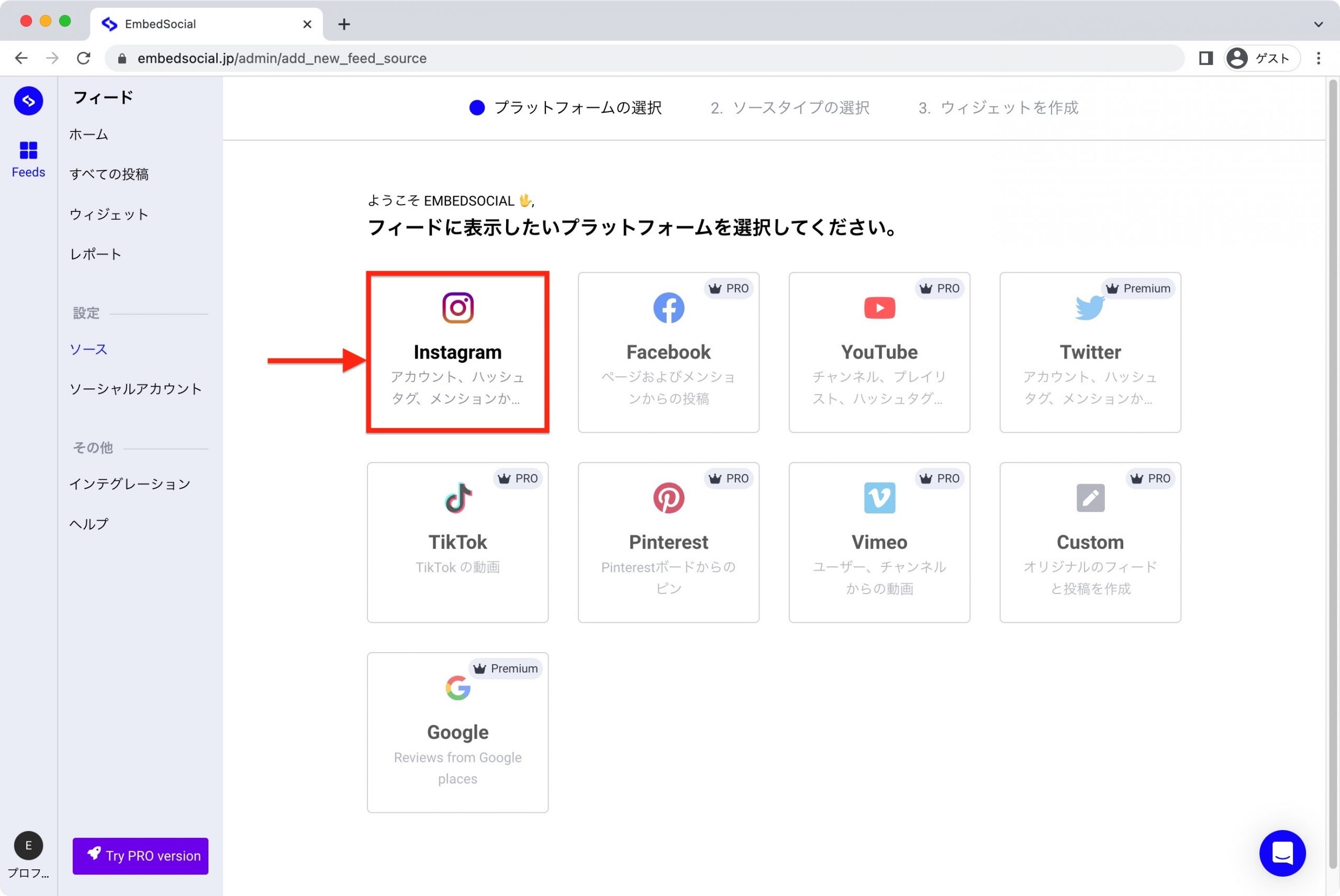Screen dimensions: 1340x896
Task: Open the EmbedSocial logo in sidebar
Action: click(x=28, y=101)
